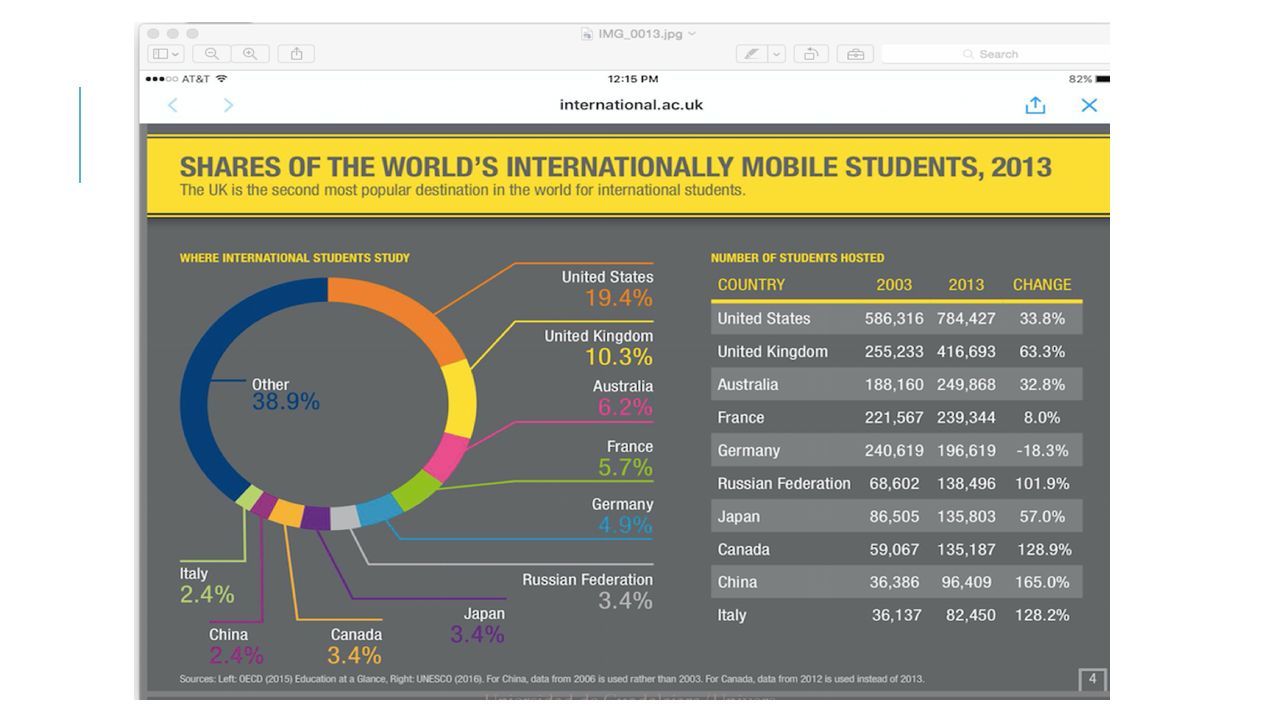The image size is (1280, 720).
Task: Click the international.ac.uk address text
Action: pyautogui.click(x=631, y=105)
